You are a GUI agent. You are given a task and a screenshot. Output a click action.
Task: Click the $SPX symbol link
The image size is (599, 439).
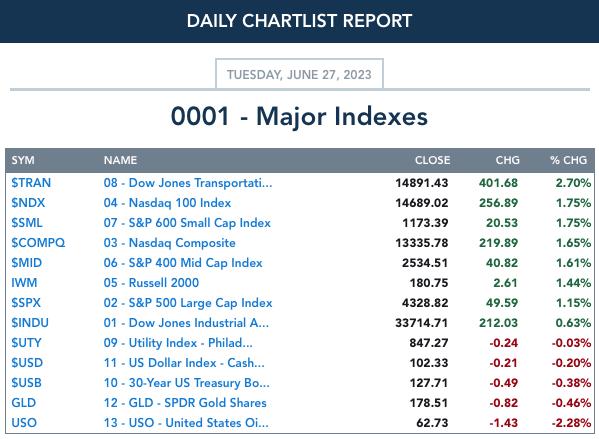(x=26, y=303)
